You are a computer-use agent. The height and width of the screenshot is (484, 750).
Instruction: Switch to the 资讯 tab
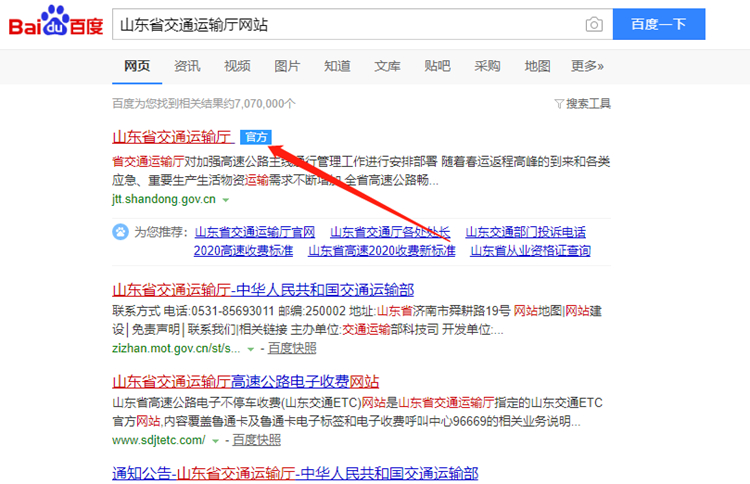187,66
